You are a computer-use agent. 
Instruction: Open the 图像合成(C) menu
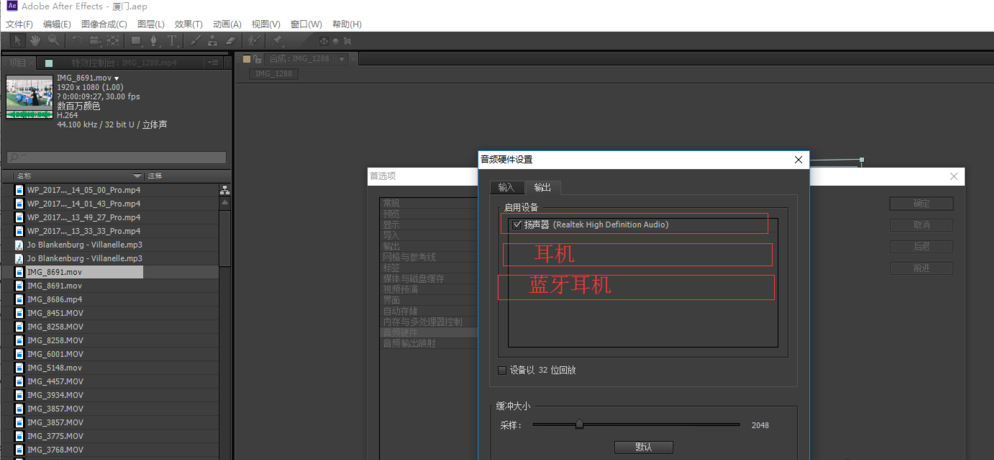(x=104, y=24)
